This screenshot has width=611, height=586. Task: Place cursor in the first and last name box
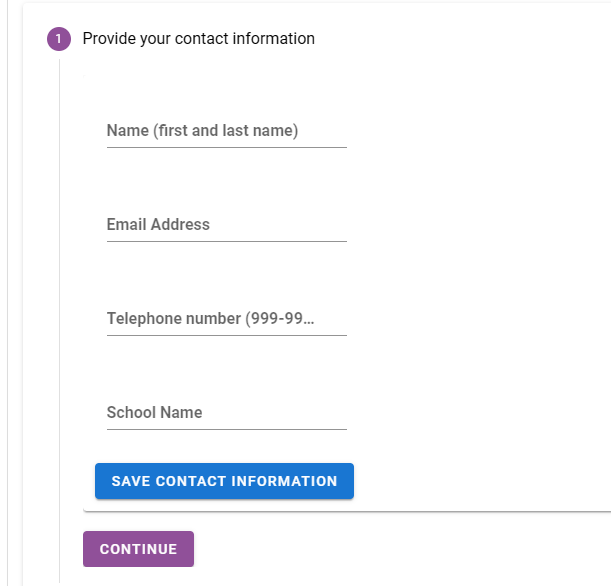(x=226, y=131)
